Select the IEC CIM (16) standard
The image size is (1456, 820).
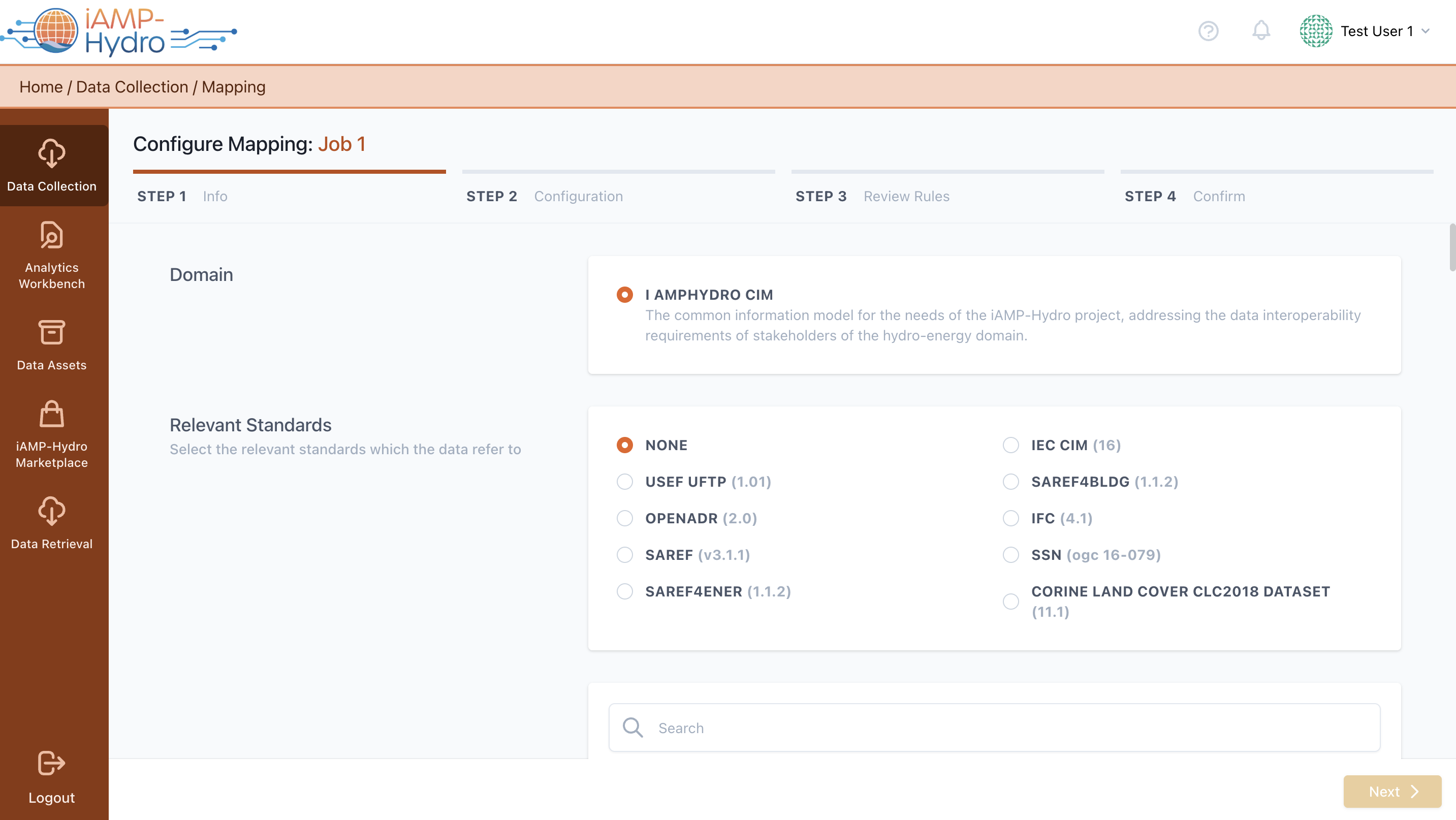click(x=1010, y=446)
